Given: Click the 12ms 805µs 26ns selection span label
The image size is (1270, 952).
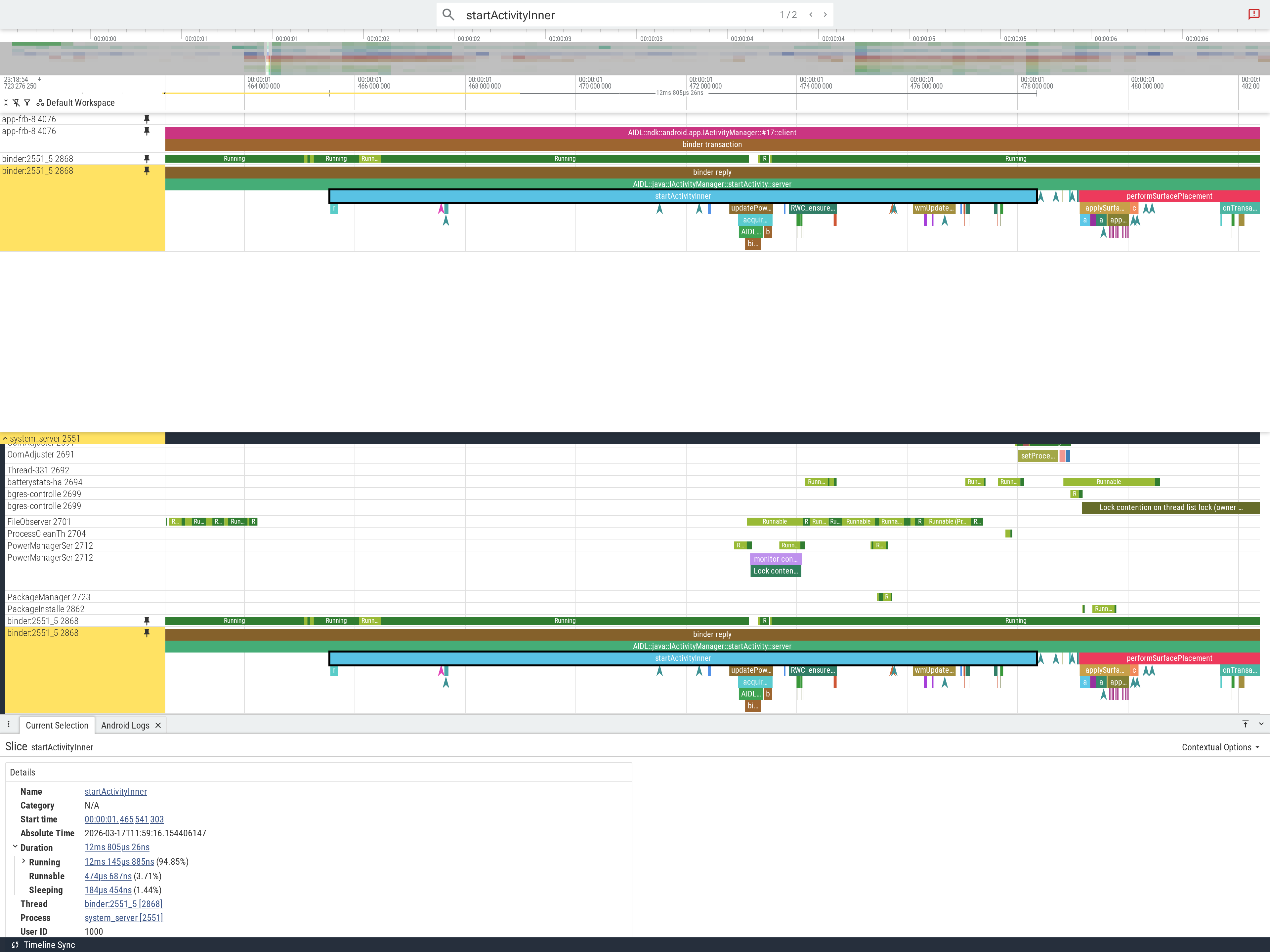Looking at the screenshot, I should (x=680, y=92).
